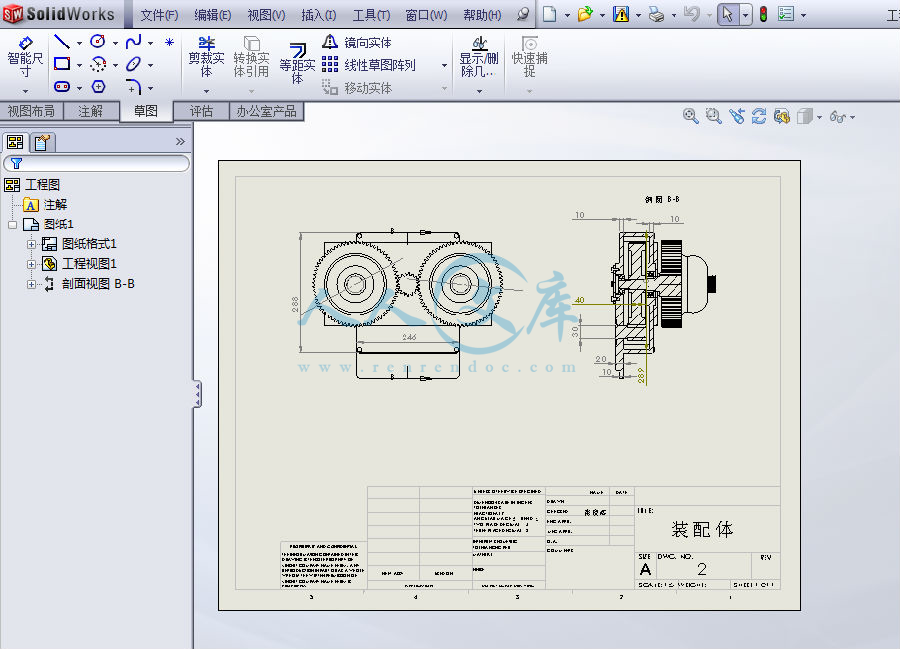This screenshot has width=900, height=649.
Task: Open the PropertyManager tab
Action: pos(41,142)
